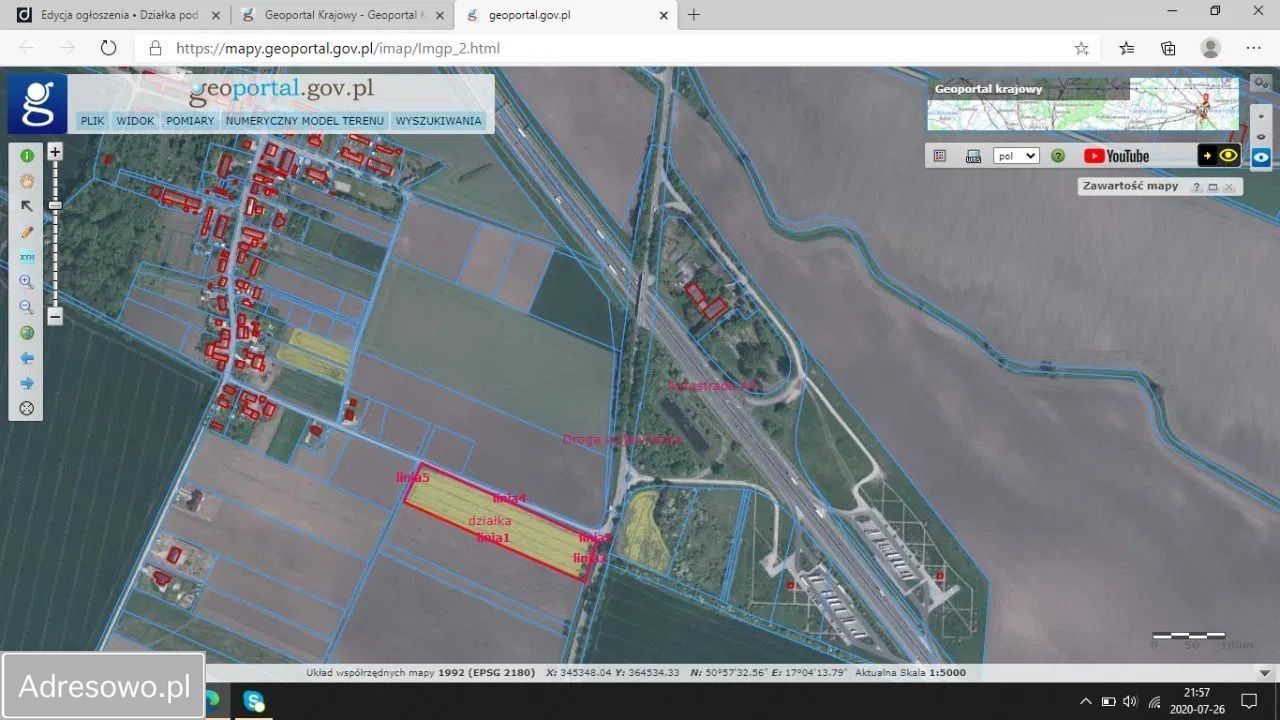This screenshot has height=720, width=1280.
Task: Open the browser three-dots menu
Action: tap(1254, 48)
